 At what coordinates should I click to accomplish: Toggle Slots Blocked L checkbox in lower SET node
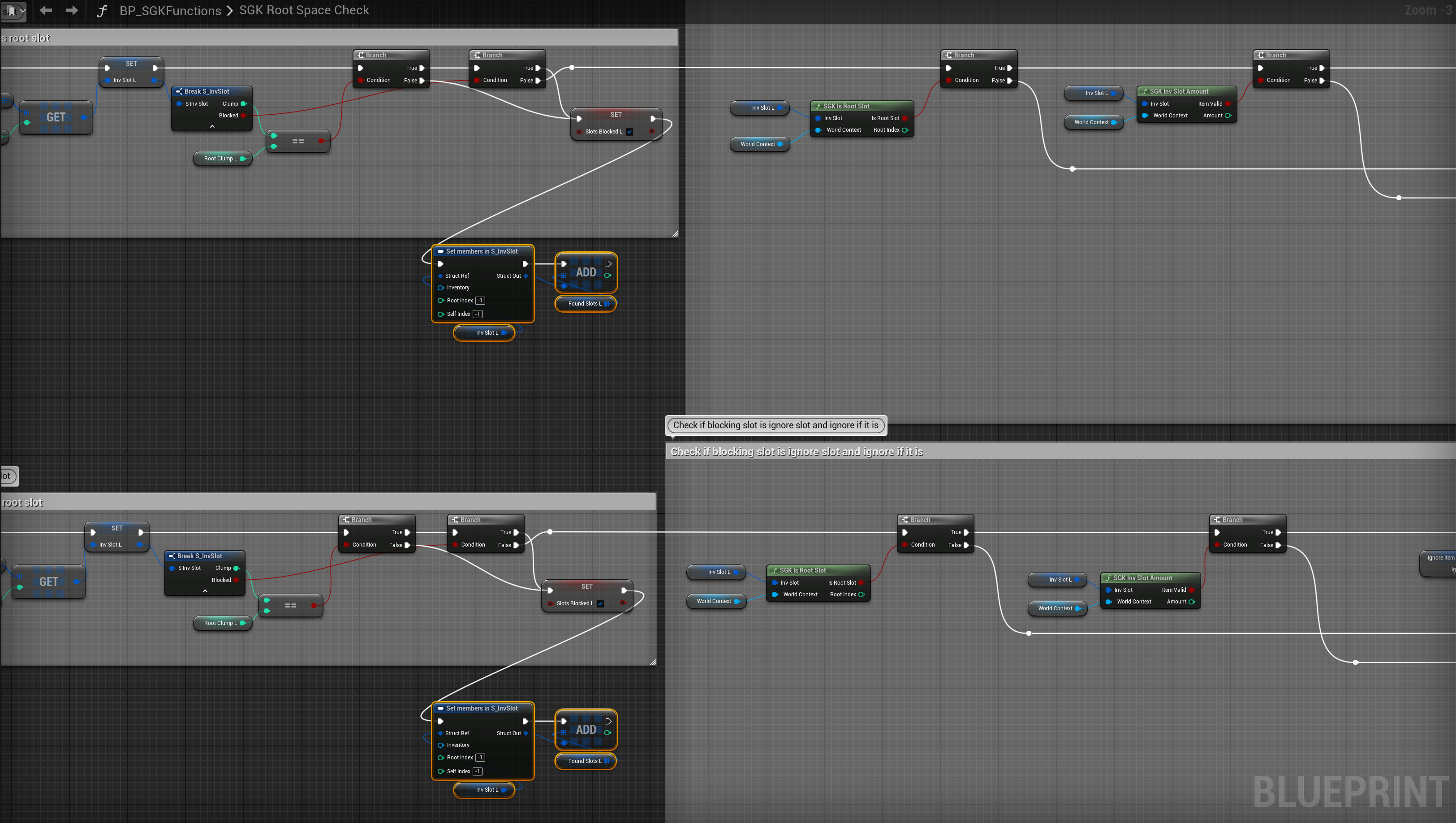click(600, 603)
